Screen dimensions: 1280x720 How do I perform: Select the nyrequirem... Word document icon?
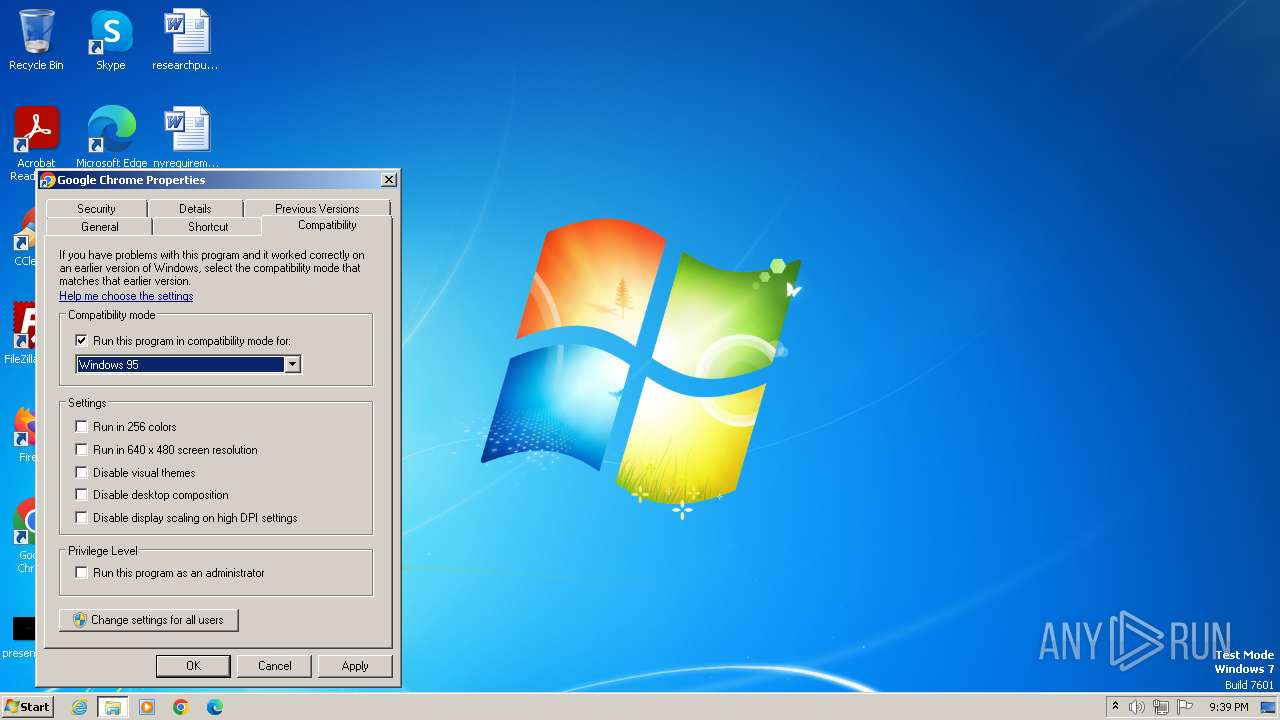coord(186,137)
